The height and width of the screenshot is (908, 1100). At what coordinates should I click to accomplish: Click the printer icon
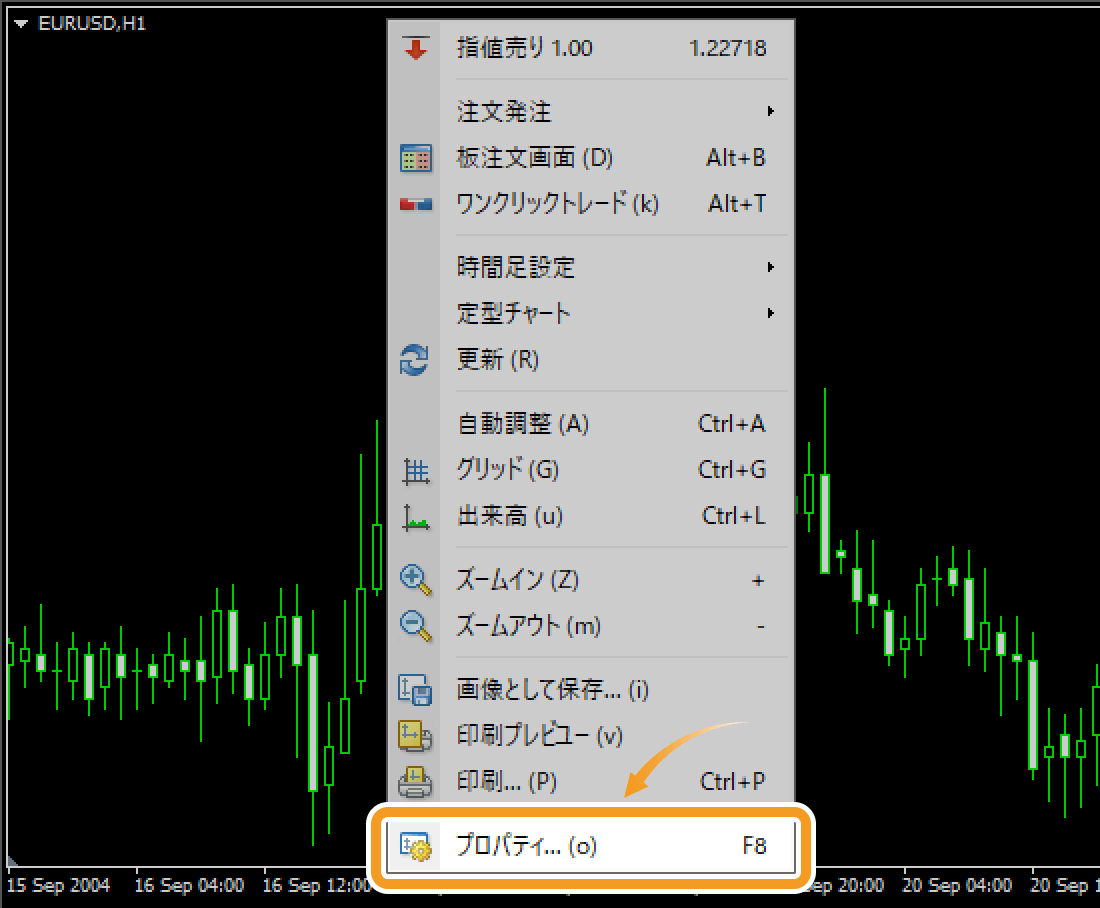(x=415, y=782)
